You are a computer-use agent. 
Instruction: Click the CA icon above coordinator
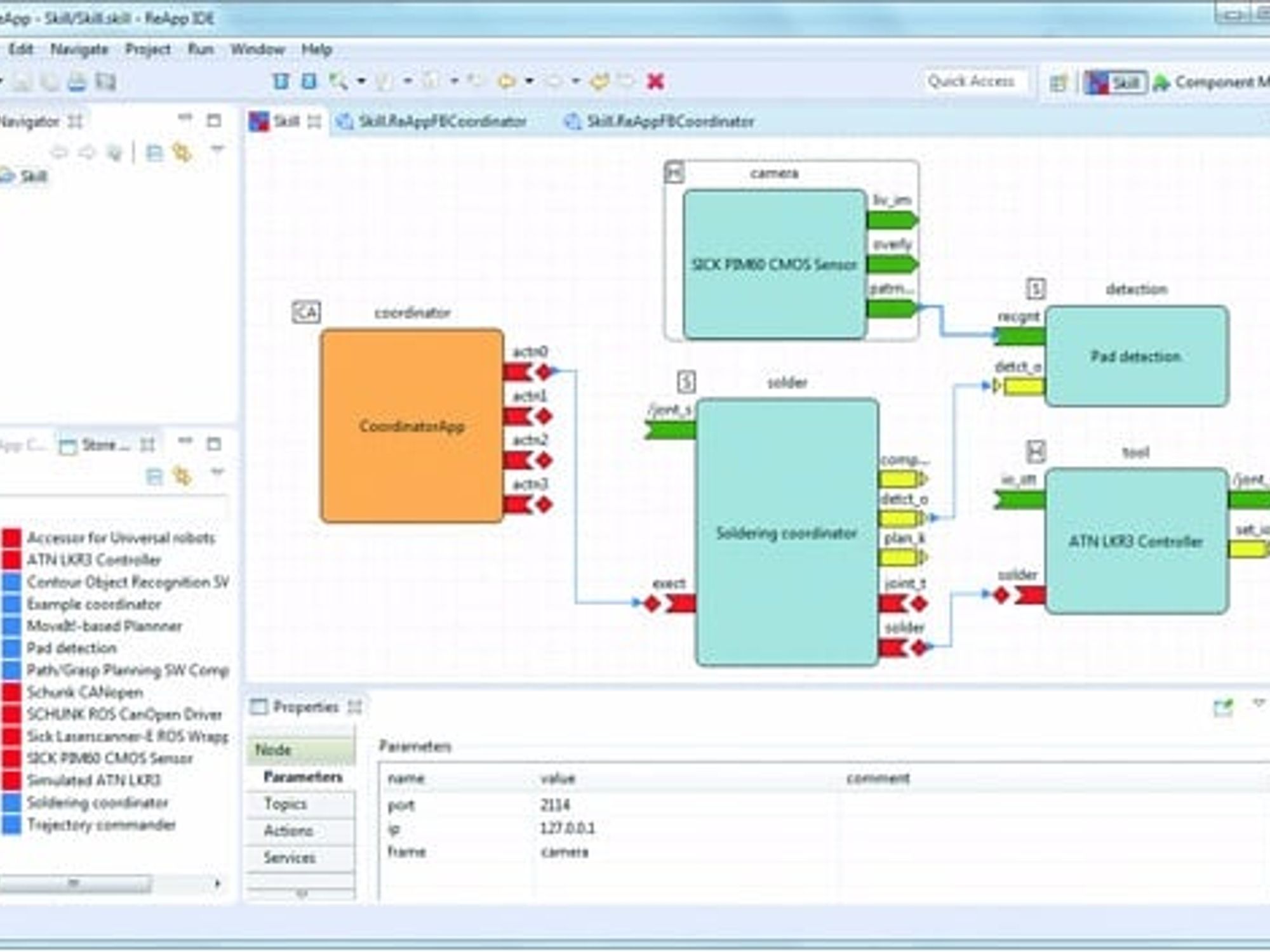point(306,312)
